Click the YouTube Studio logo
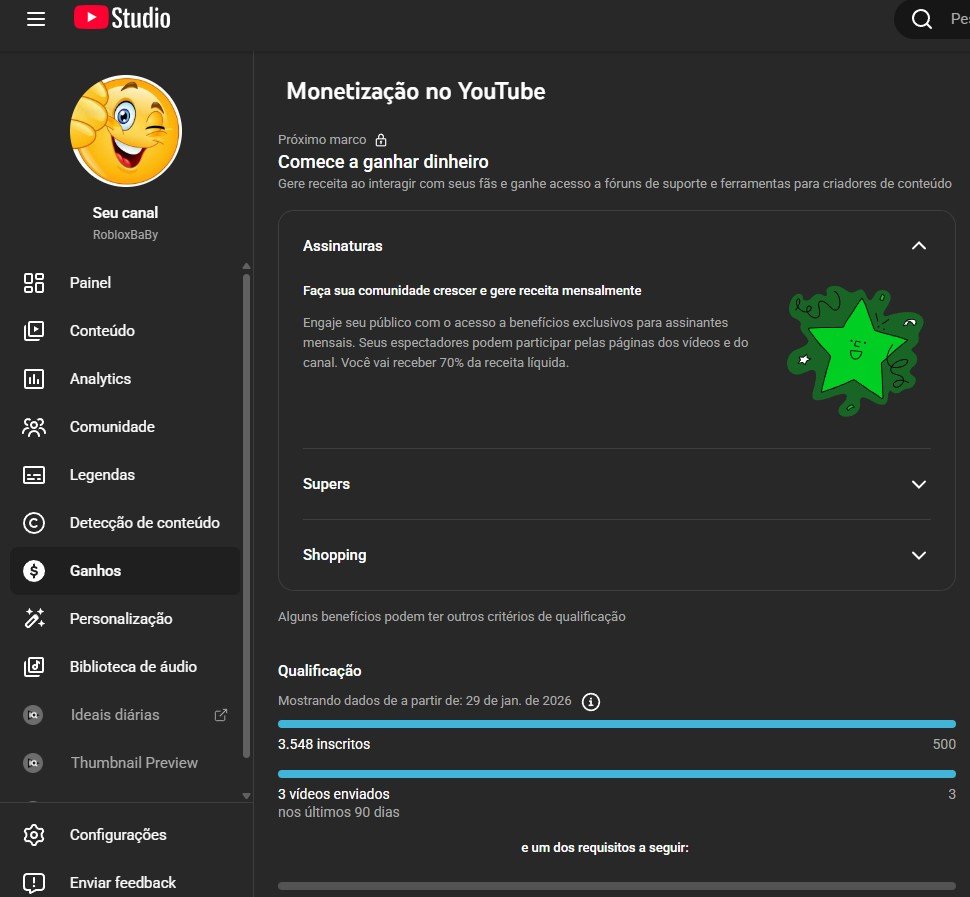 point(122,18)
